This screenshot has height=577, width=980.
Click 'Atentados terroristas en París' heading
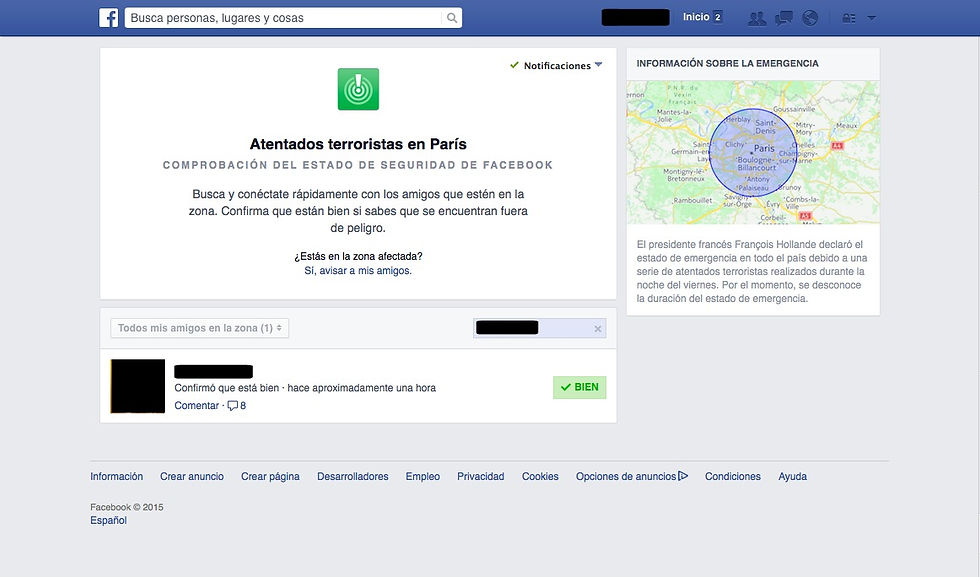(358, 144)
